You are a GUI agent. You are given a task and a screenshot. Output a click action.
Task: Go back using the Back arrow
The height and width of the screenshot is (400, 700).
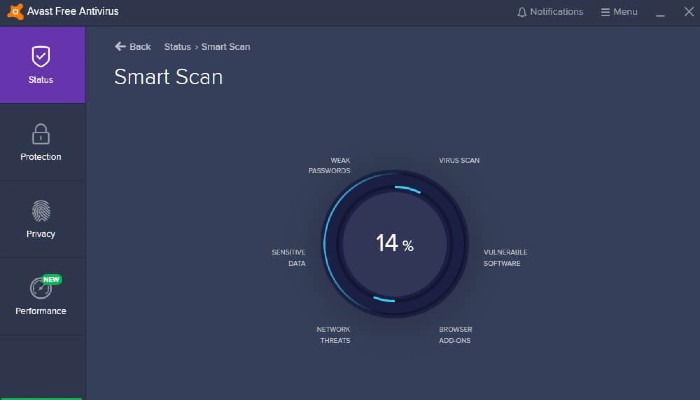click(133, 46)
